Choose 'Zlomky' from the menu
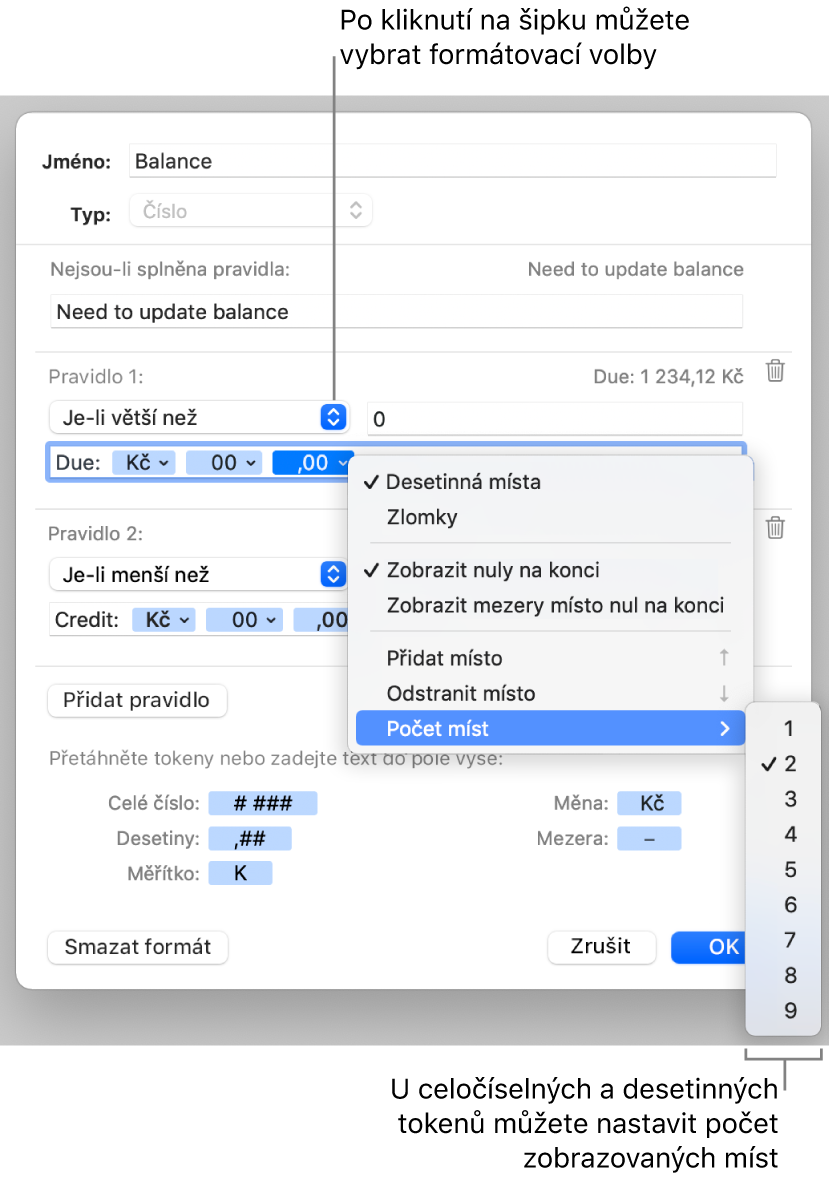The image size is (830, 1184). pos(421,517)
